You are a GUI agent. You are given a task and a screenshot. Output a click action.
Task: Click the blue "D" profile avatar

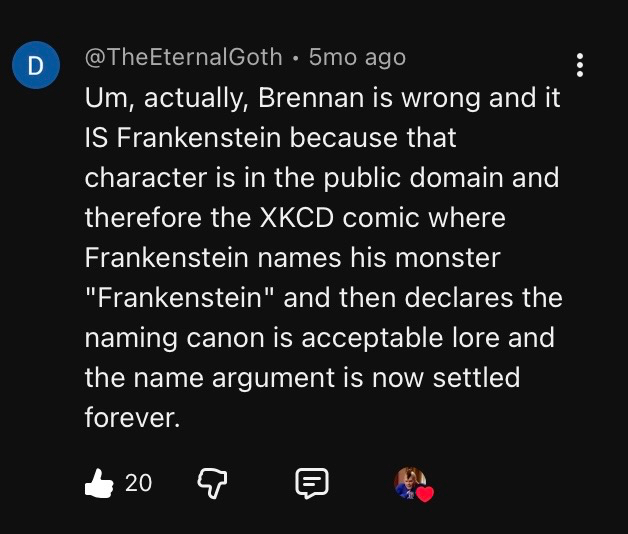(35, 67)
